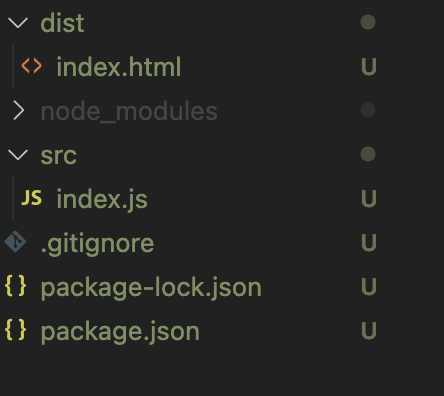Open the package-lock.json file
The image size is (444, 396).
coord(151,287)
